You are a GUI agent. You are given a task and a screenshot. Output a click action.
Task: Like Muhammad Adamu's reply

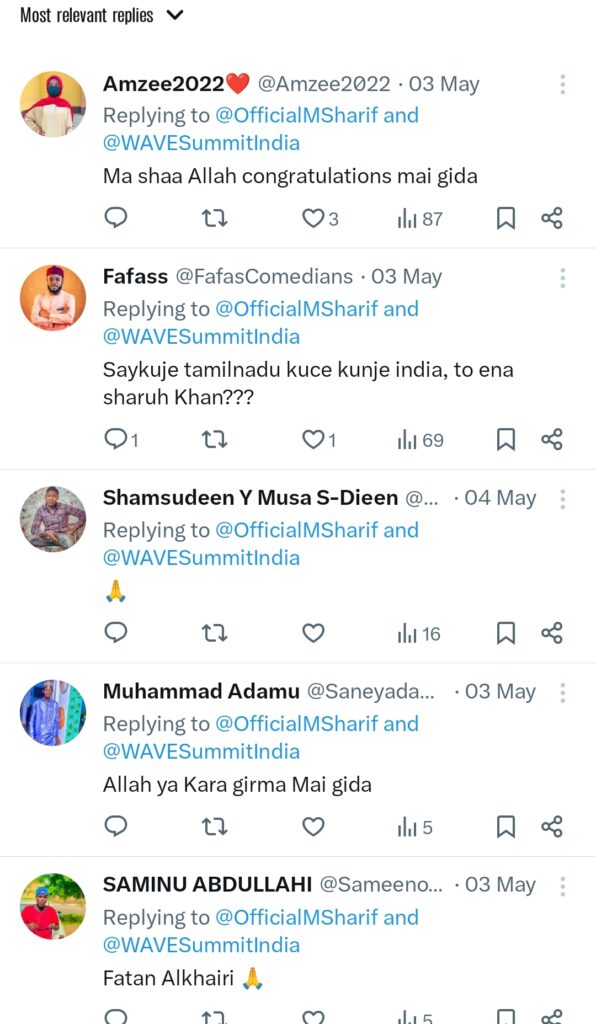click(312, 827)
